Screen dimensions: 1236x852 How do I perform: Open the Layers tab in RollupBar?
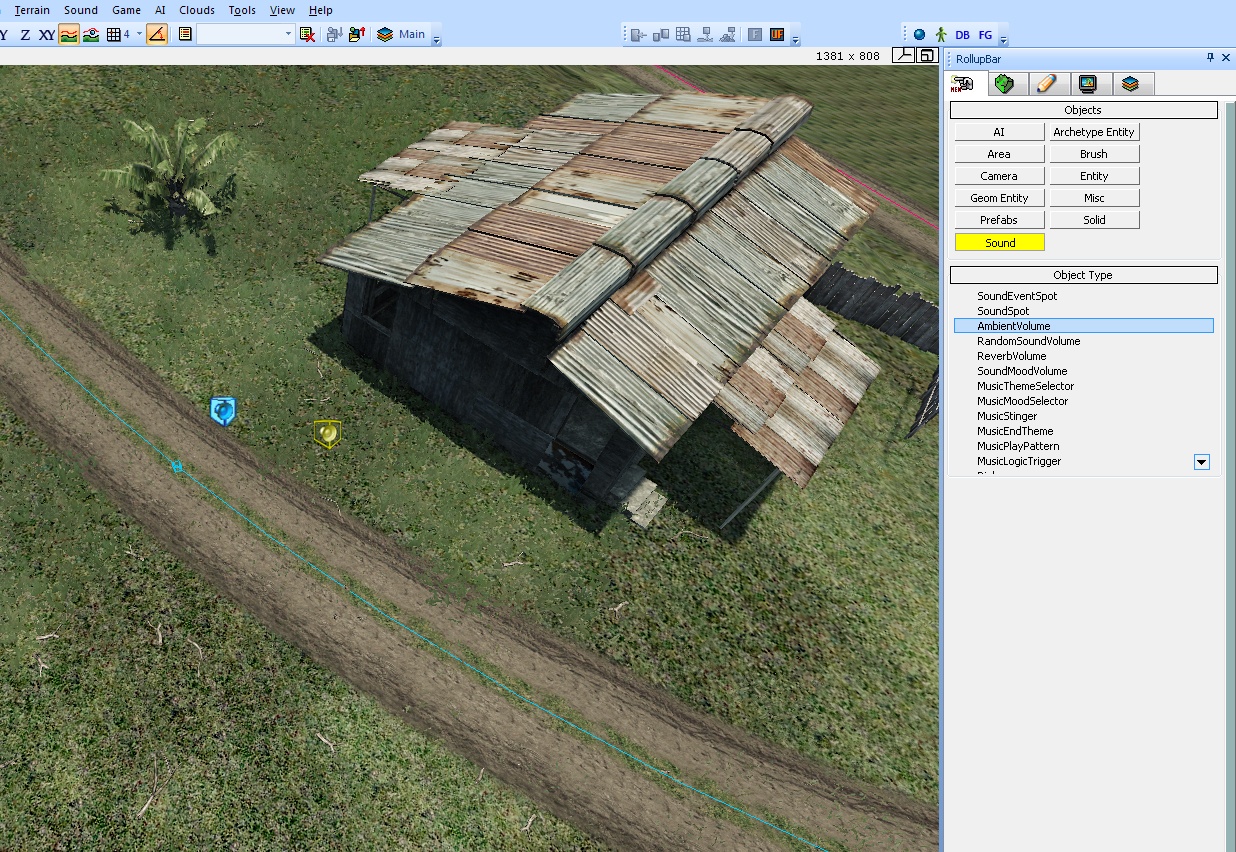(1130, 84)
